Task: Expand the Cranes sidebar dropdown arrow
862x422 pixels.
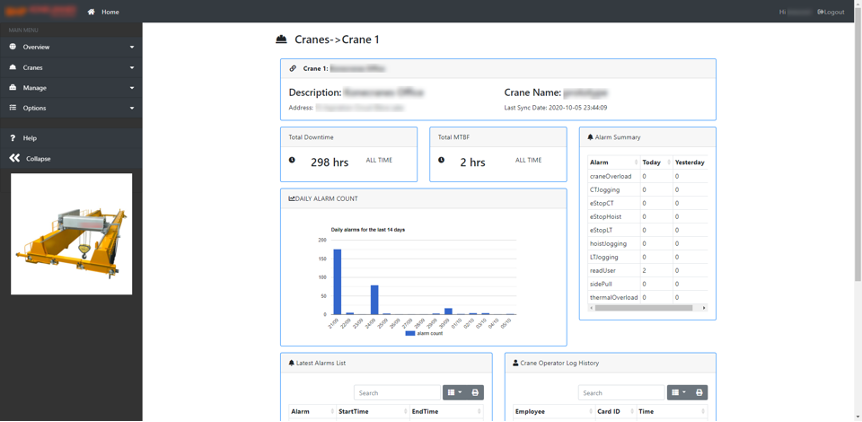Action: click(132, 68)
